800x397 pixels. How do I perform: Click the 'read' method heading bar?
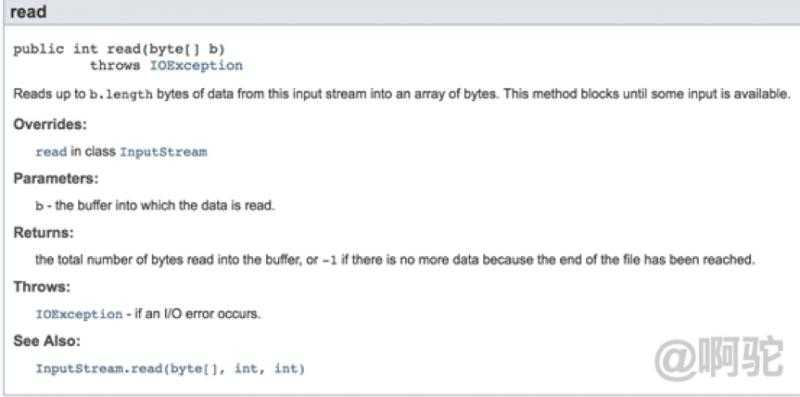(400, 12)
